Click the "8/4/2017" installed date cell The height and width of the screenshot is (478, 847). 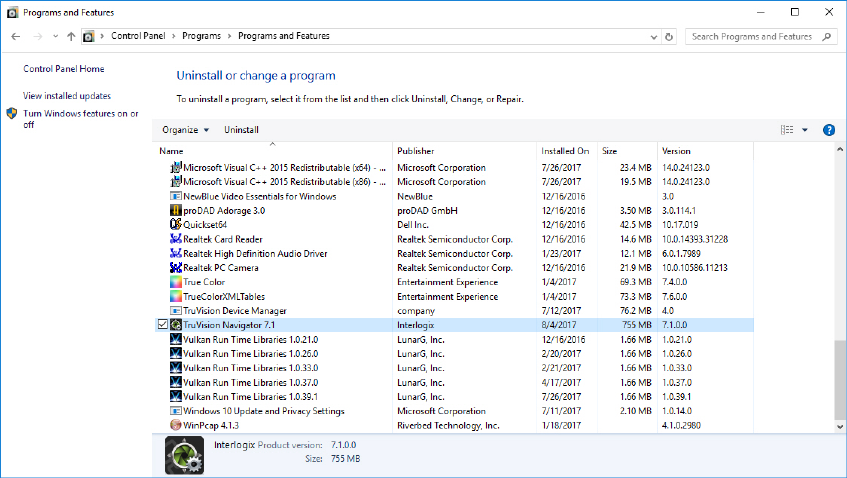coord(559,325)
